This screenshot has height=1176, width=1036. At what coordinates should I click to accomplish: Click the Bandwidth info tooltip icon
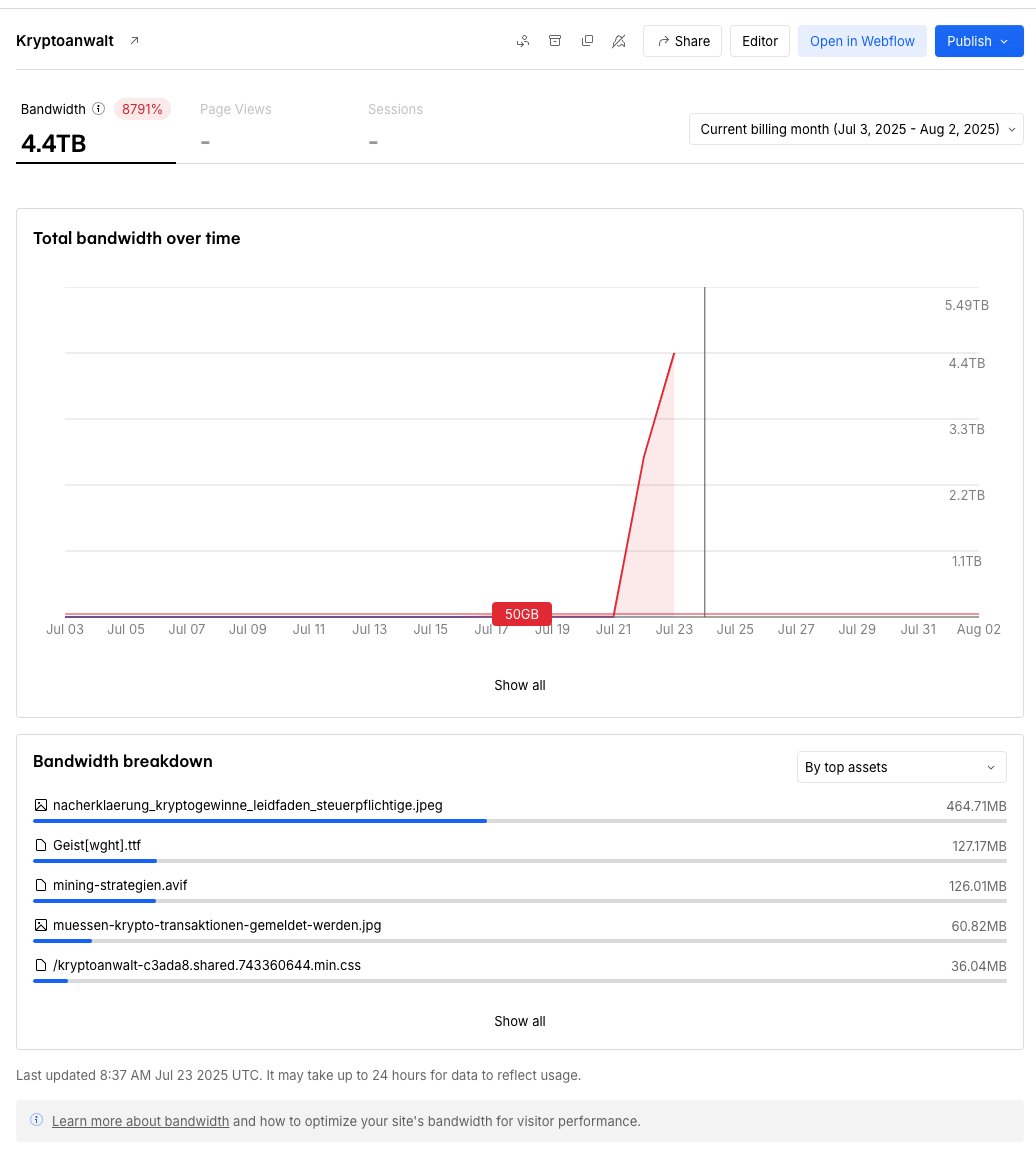point(96,109)
